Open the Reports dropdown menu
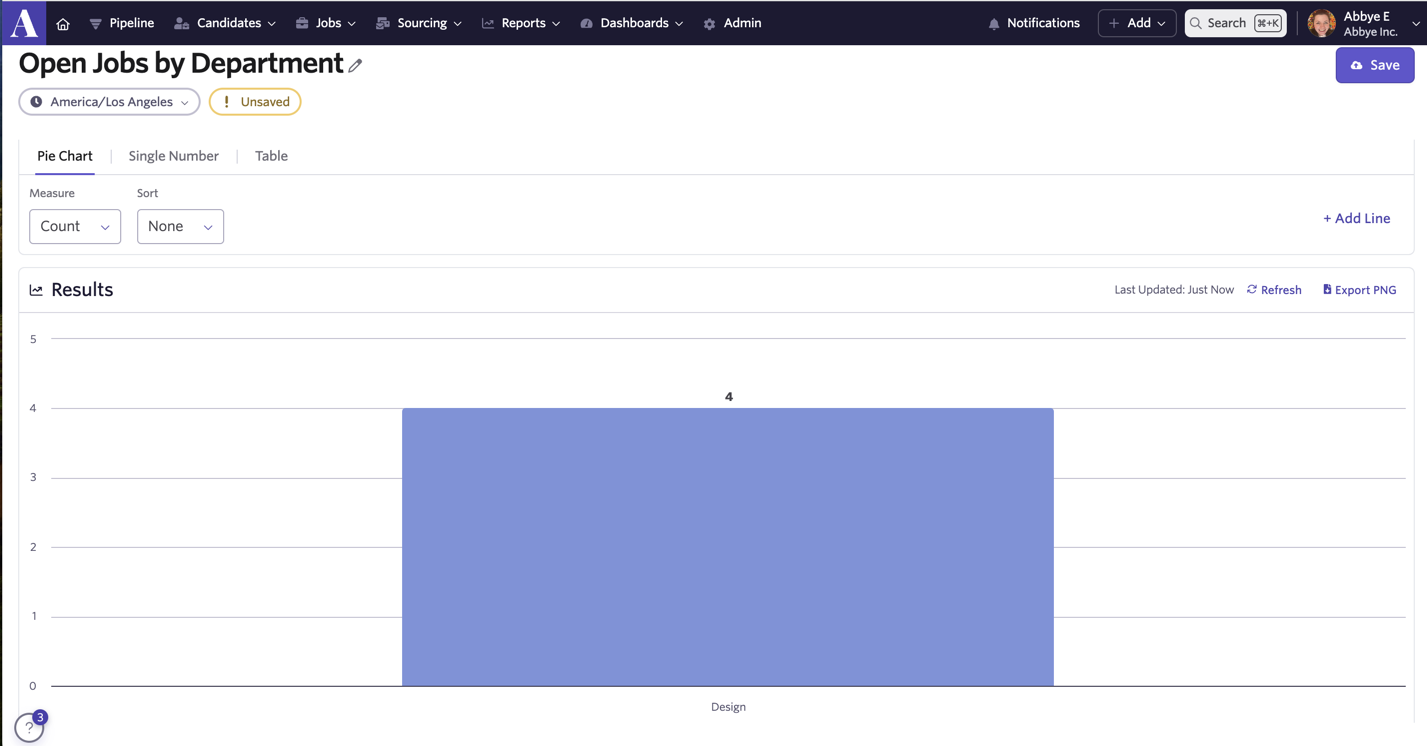Viewport: 1427px width, 746px height. pos(521,23)
